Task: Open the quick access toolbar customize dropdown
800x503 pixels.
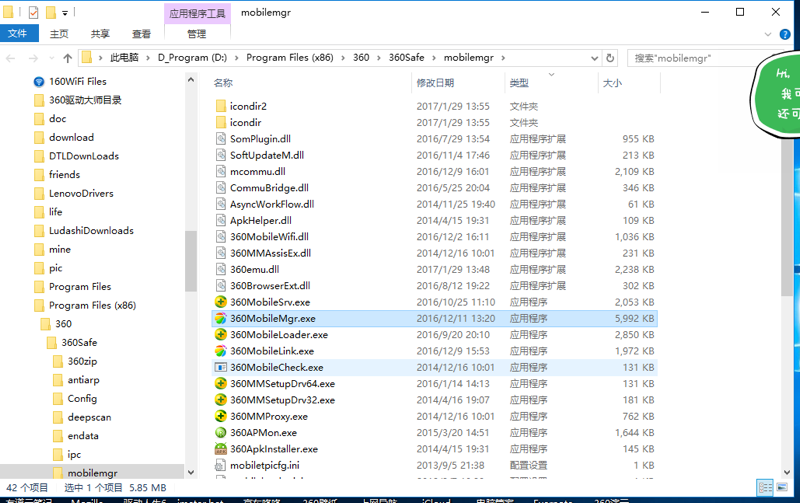Action: [65, 13]
